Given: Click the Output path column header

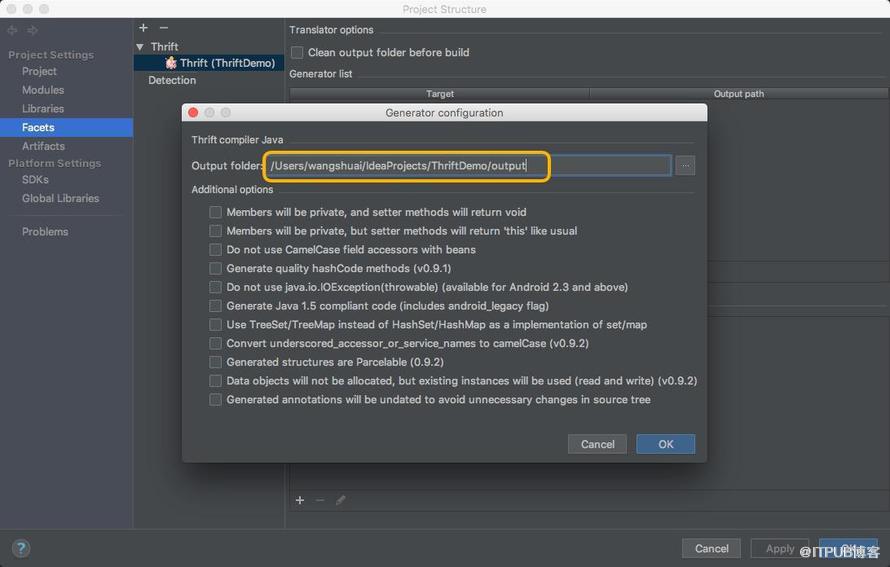Looking at the screenshot, I should 738,94.
